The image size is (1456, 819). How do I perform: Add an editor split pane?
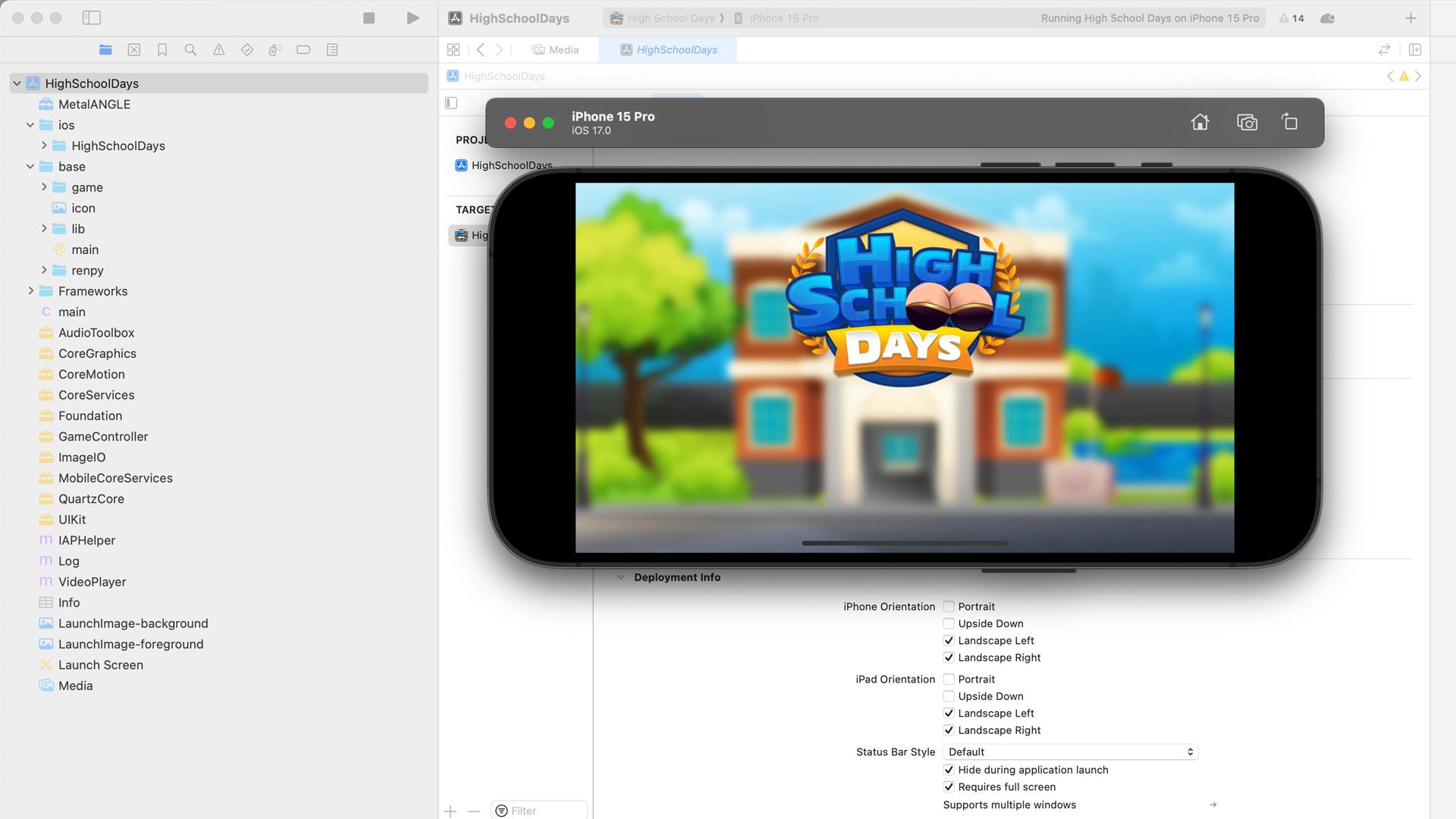tap(1415, 49)
